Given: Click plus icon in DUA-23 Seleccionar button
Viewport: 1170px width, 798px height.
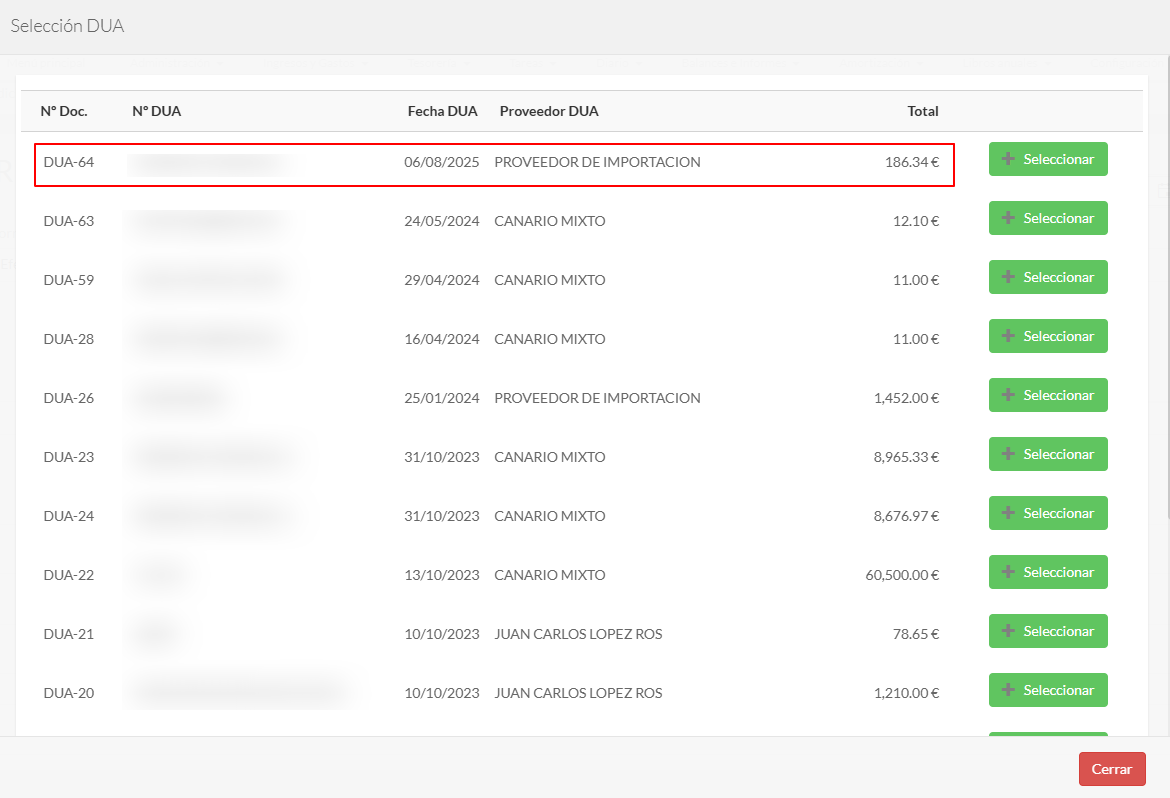Looking at the screenshot, I should [x=1008, y=455].
